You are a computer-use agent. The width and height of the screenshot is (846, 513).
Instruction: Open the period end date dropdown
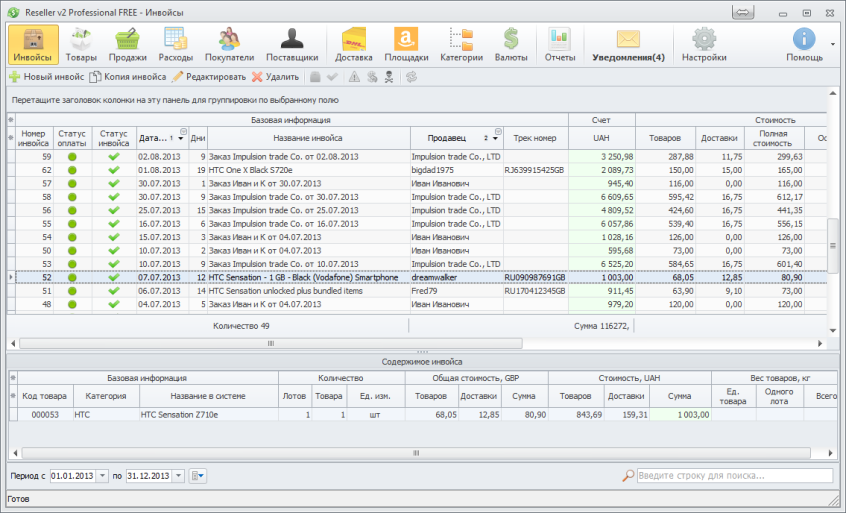[180, 476]
